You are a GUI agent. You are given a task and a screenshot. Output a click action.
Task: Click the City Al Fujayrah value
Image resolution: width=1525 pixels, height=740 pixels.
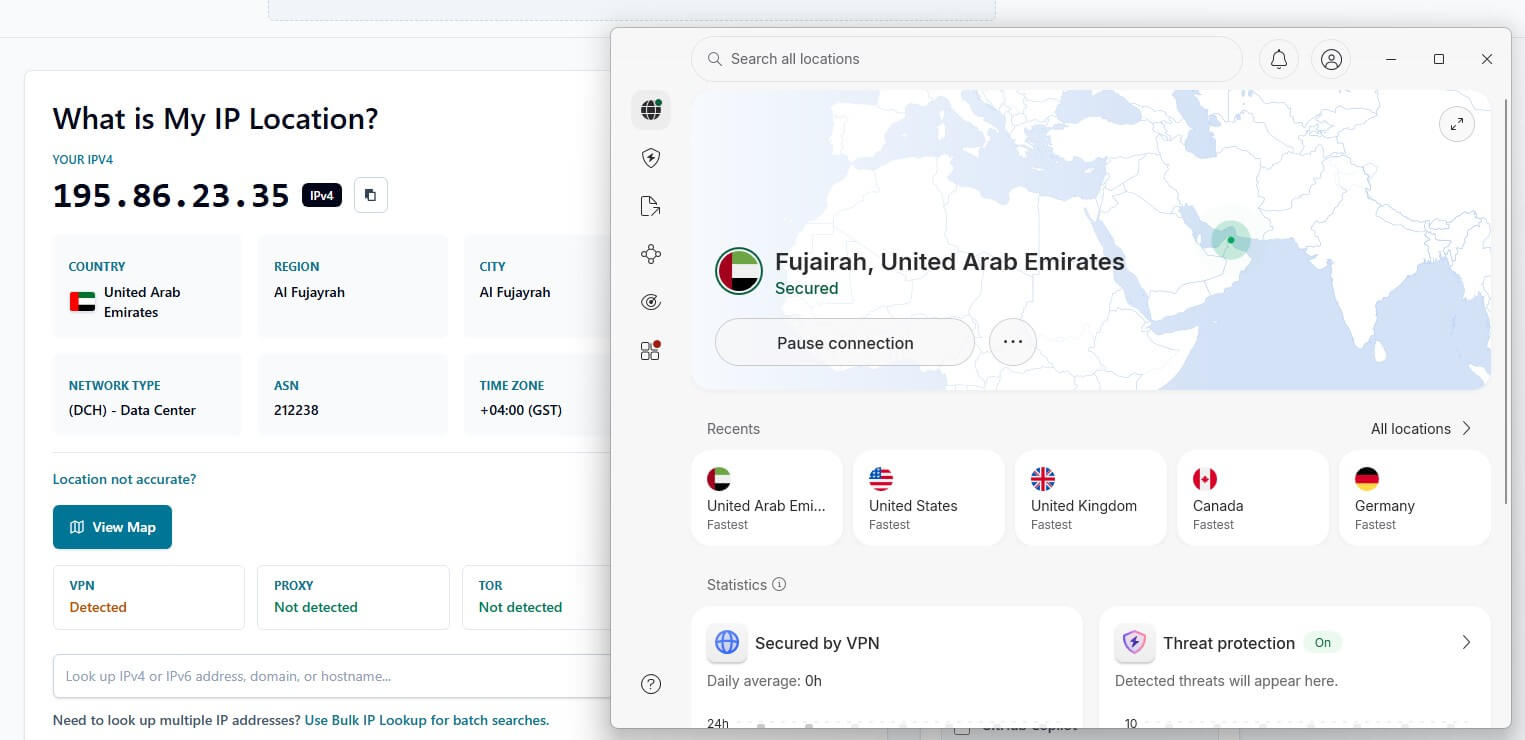tap(515, 292)
